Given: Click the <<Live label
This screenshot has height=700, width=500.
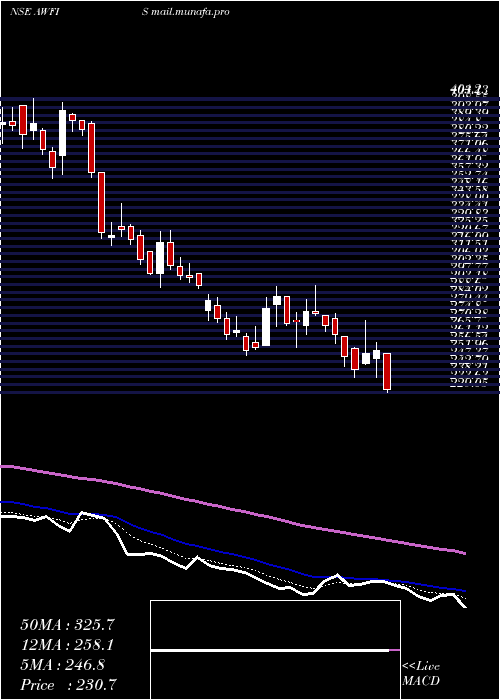Looking at the screenshot, I should pos(421,667).
